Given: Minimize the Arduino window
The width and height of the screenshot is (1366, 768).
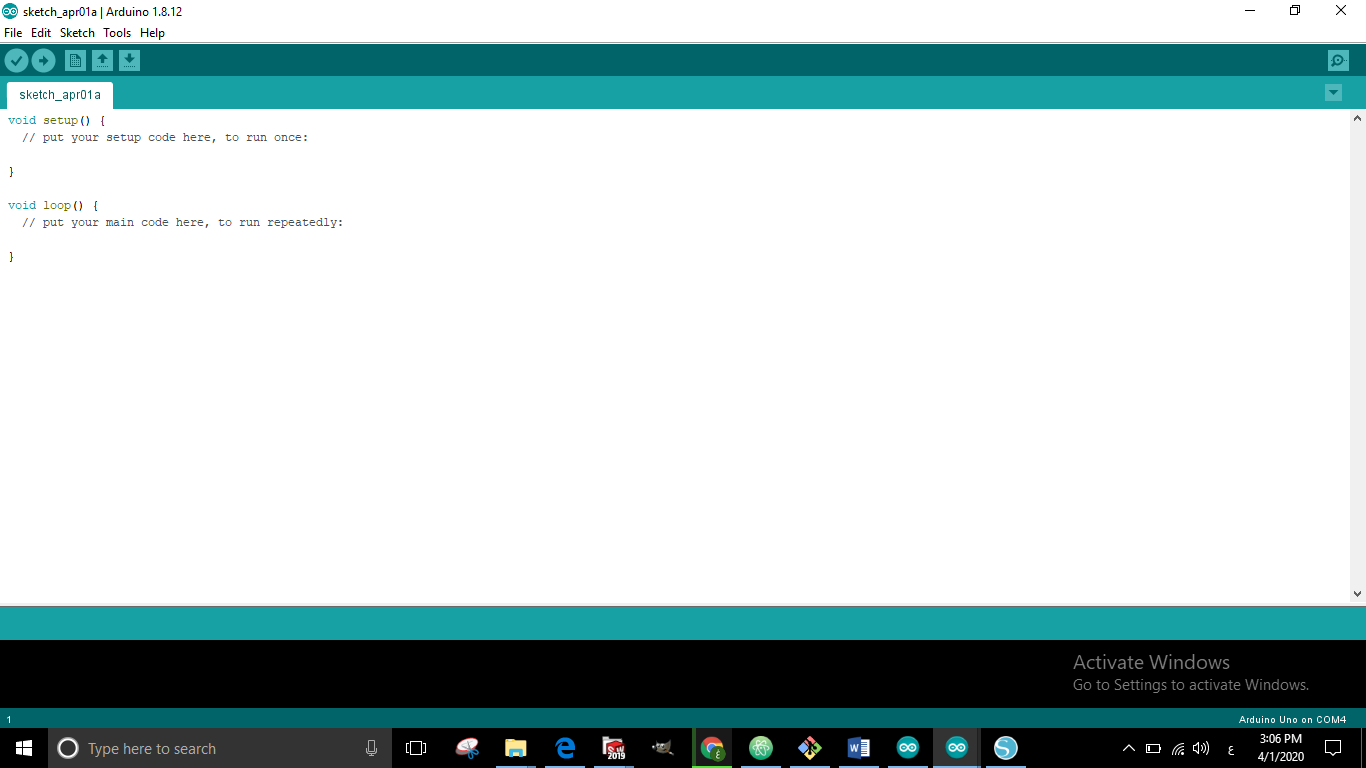Looking at the screenshot, I should click(x=1250, y=11).
